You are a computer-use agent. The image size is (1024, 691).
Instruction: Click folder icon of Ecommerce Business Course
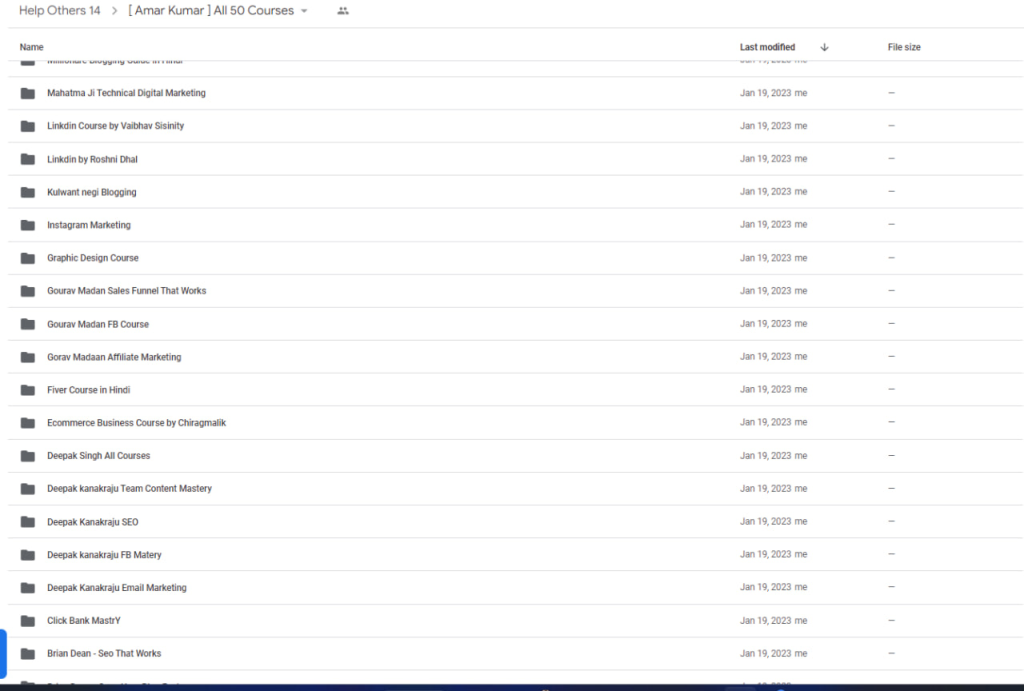(27, 423)
